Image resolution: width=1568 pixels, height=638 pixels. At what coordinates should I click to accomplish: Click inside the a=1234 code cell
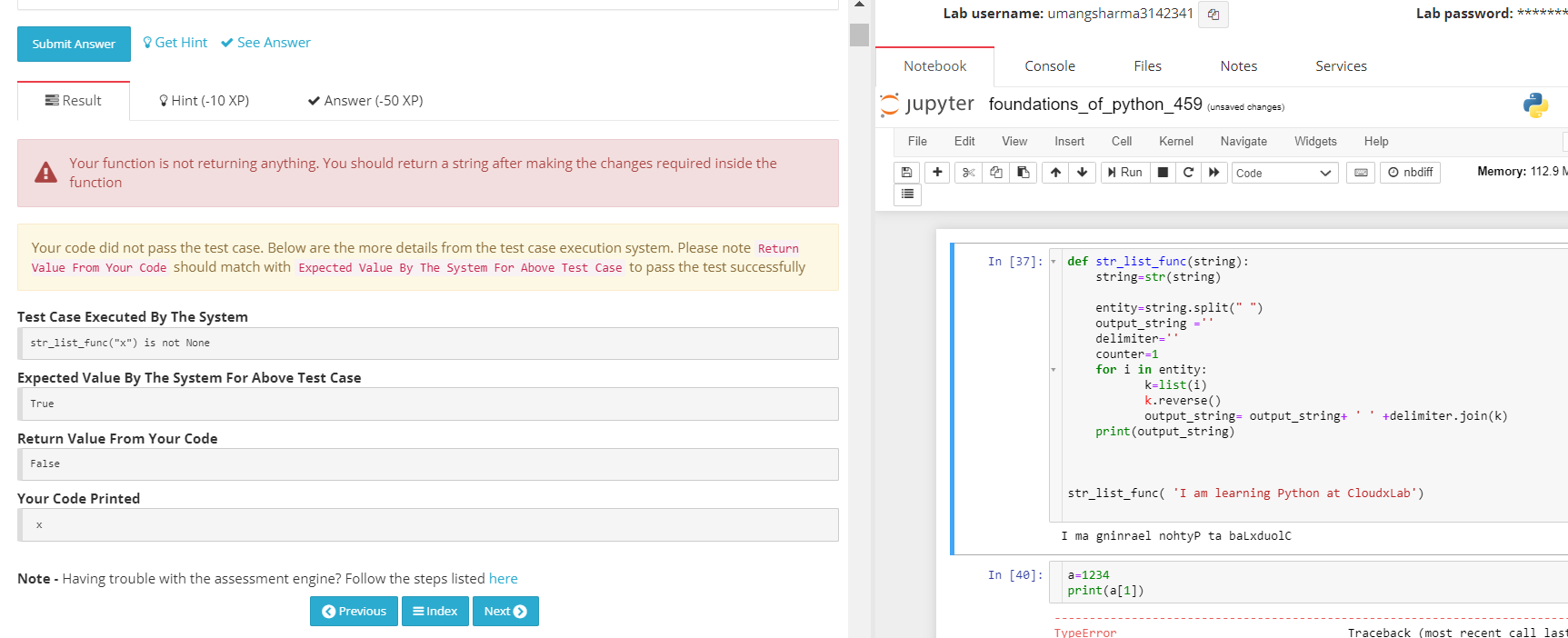[x=1309, y=583]
